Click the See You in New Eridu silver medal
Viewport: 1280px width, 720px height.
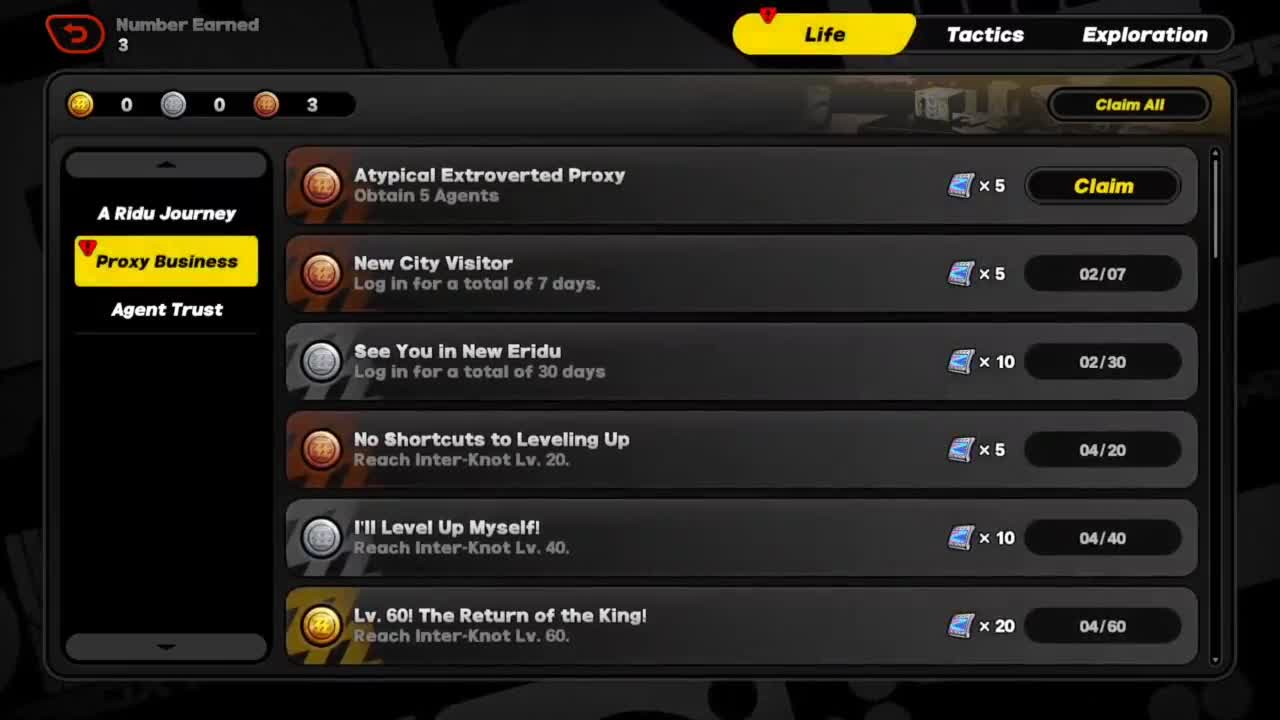point(322,362)
